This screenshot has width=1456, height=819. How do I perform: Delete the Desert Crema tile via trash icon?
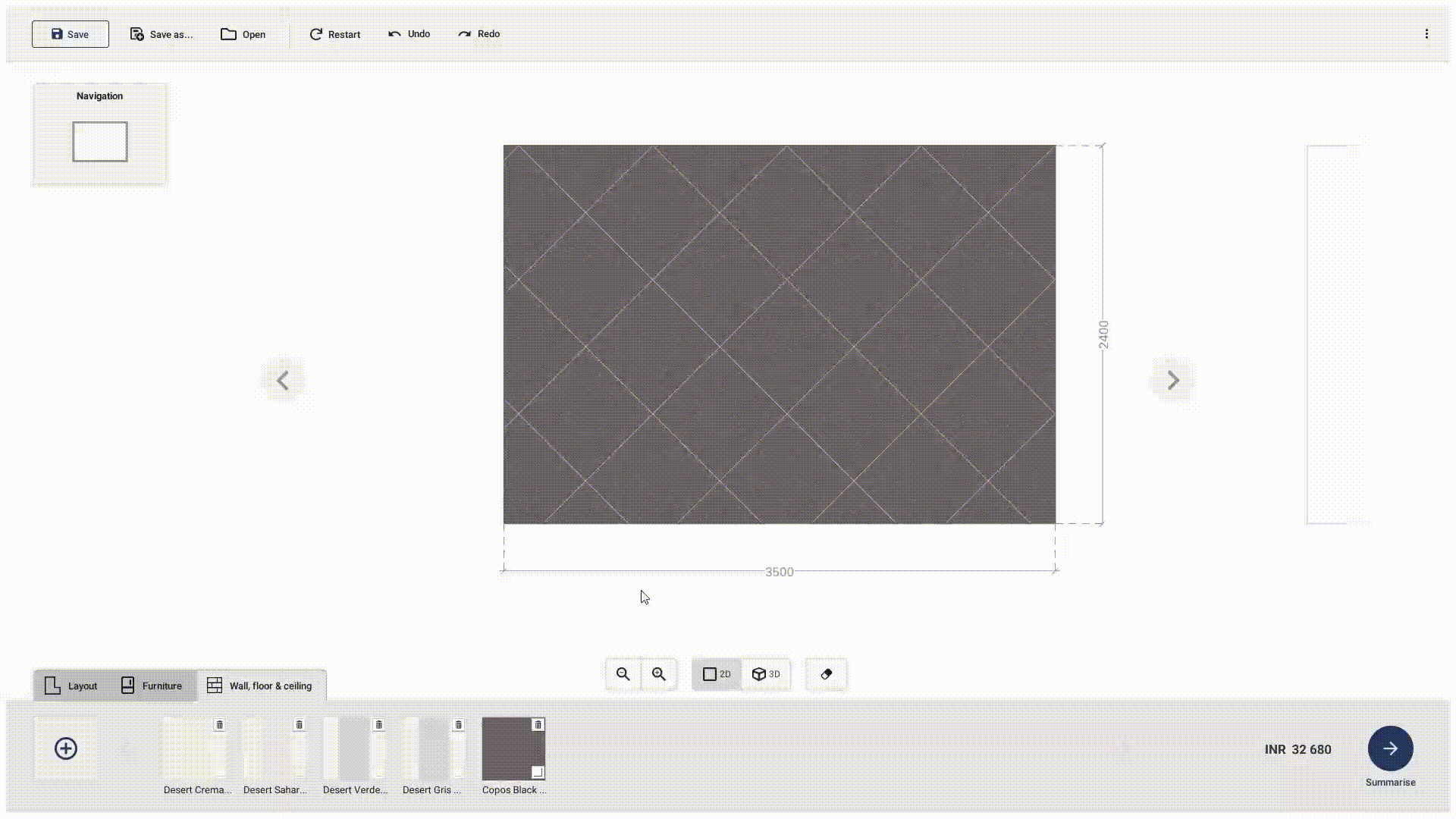(219, 725)
